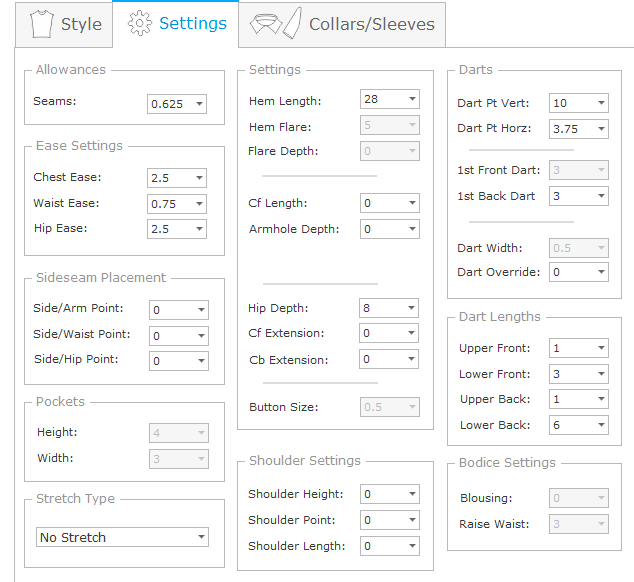Click the Dart Override value field

pyautogui.click(x=569, y=272)
